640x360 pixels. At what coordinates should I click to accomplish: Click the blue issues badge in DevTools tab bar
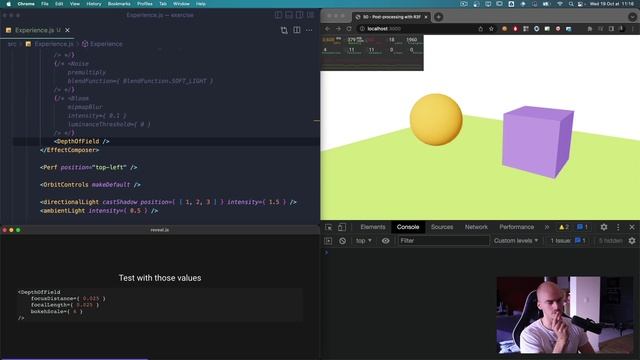[582, 227]
